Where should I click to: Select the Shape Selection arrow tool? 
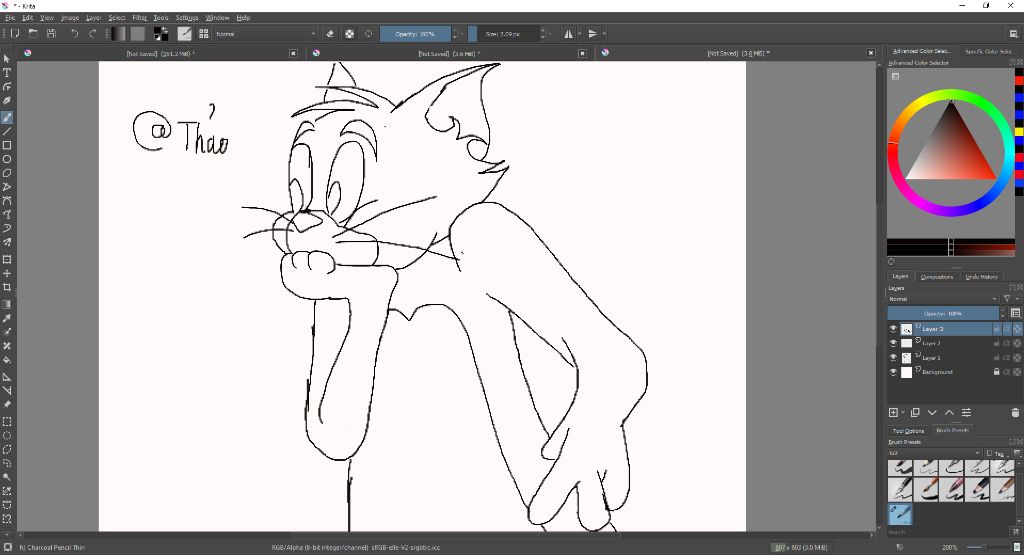[x=7, y=59]
